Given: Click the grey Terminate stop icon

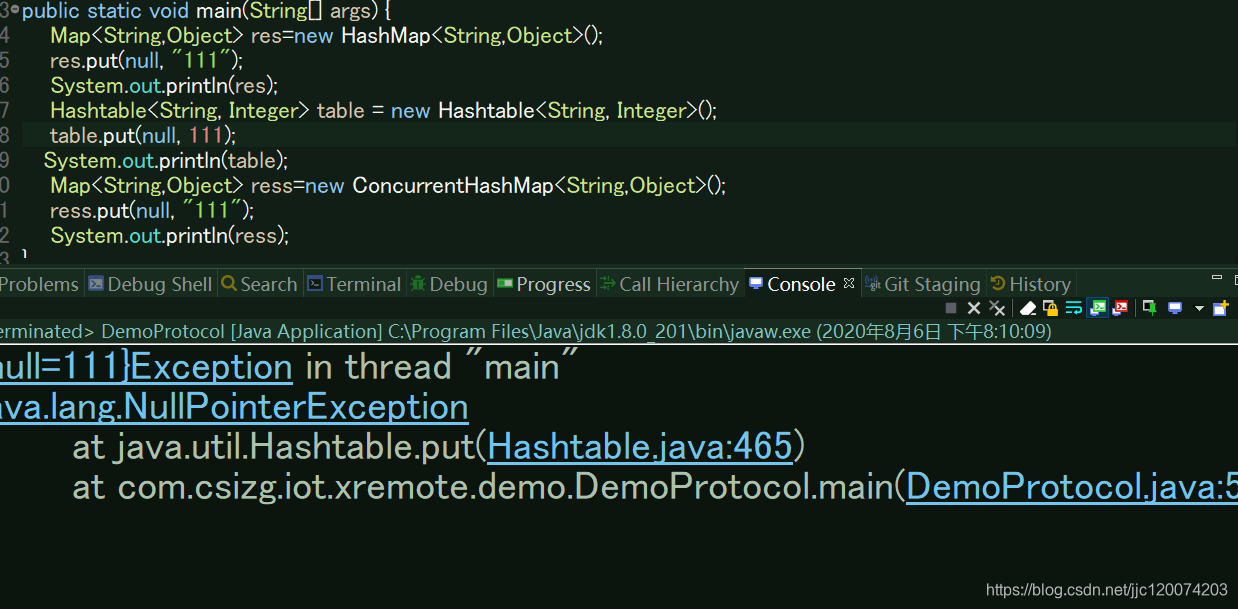Looking at the screenshot, I should click(951, 308).
